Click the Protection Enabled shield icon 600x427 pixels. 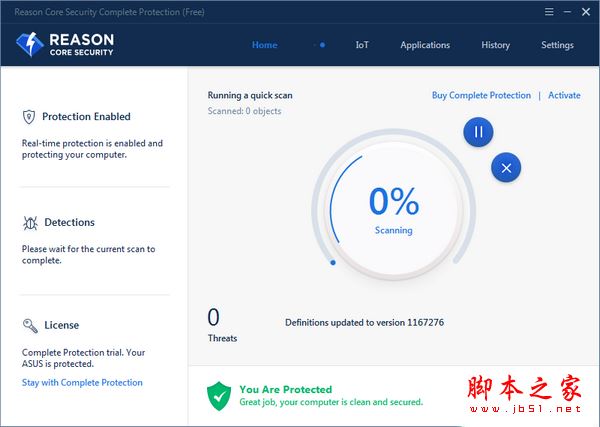point(29,117)
